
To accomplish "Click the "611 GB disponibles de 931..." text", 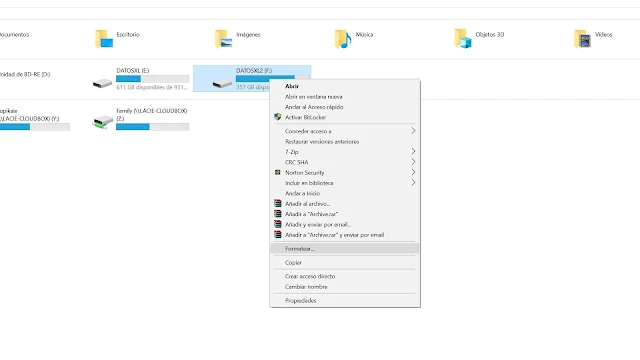I will click(151, 87).
